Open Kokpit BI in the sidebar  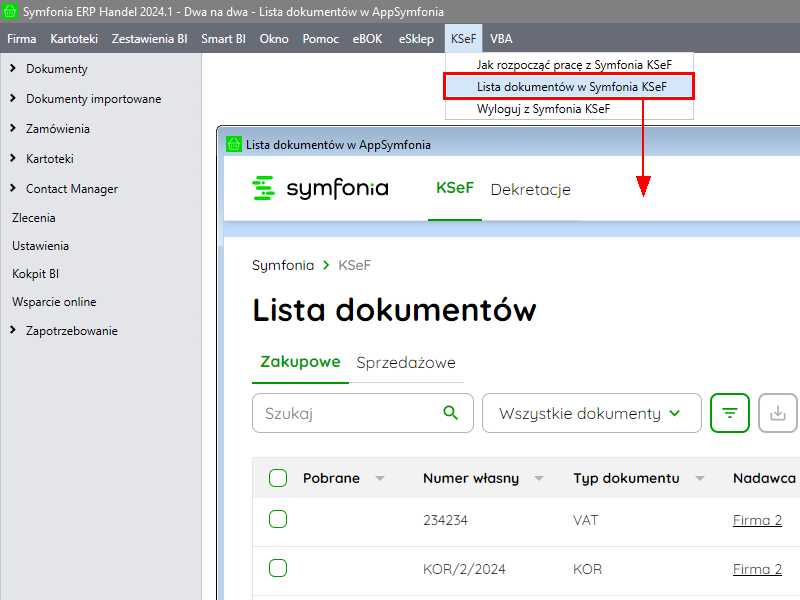[x=35, y=274]
